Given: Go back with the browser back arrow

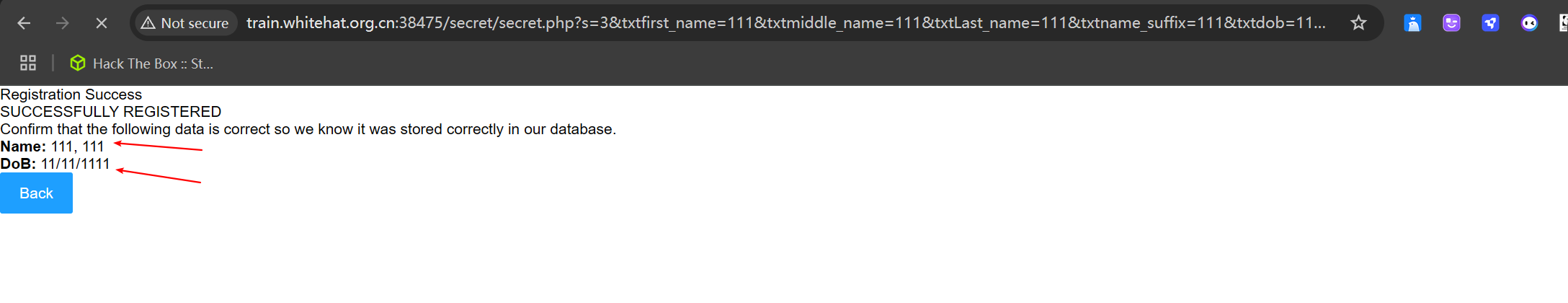Looking at the screenshot, I should click(24, 23).
